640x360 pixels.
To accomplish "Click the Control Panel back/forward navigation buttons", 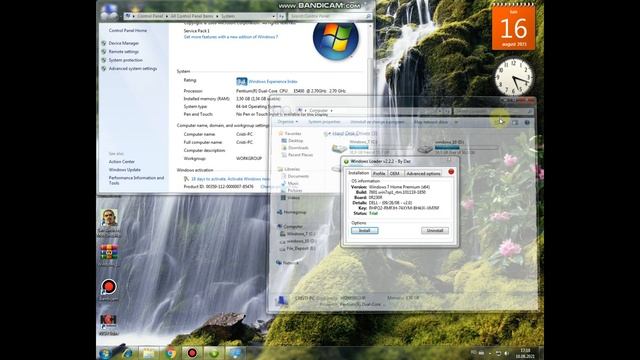I will [109, 13].
